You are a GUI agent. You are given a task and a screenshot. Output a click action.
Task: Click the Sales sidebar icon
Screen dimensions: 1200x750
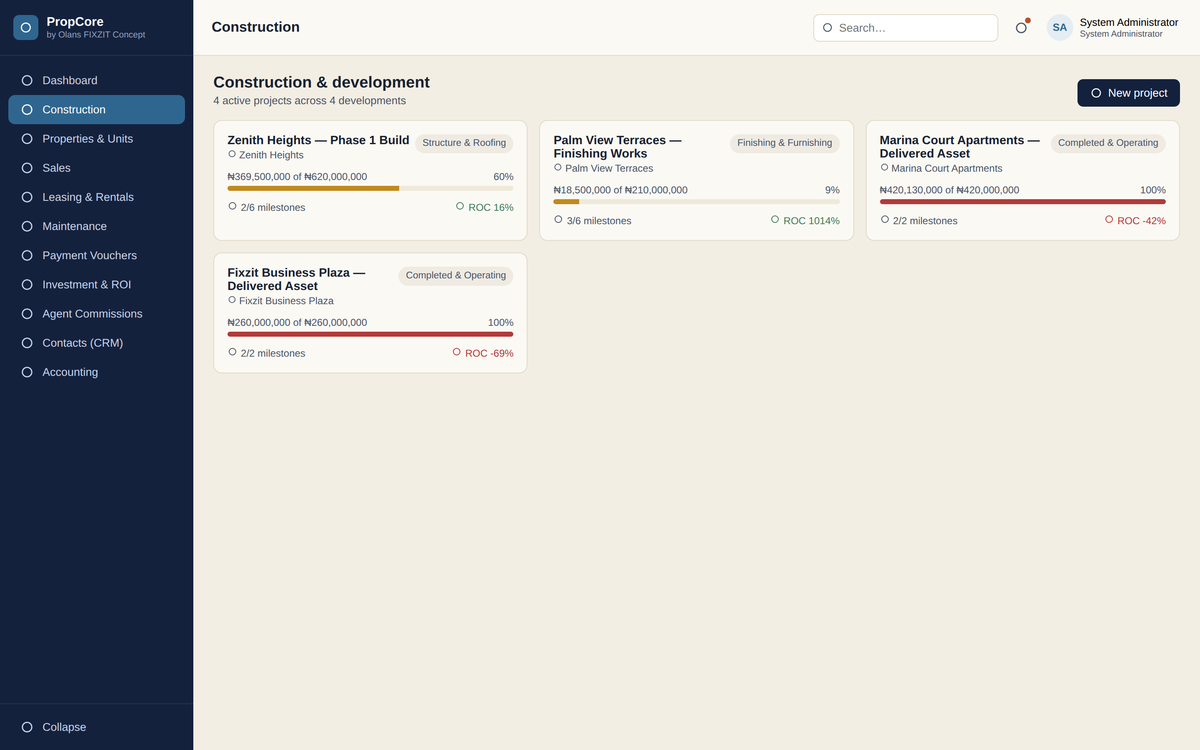[27, 168]
